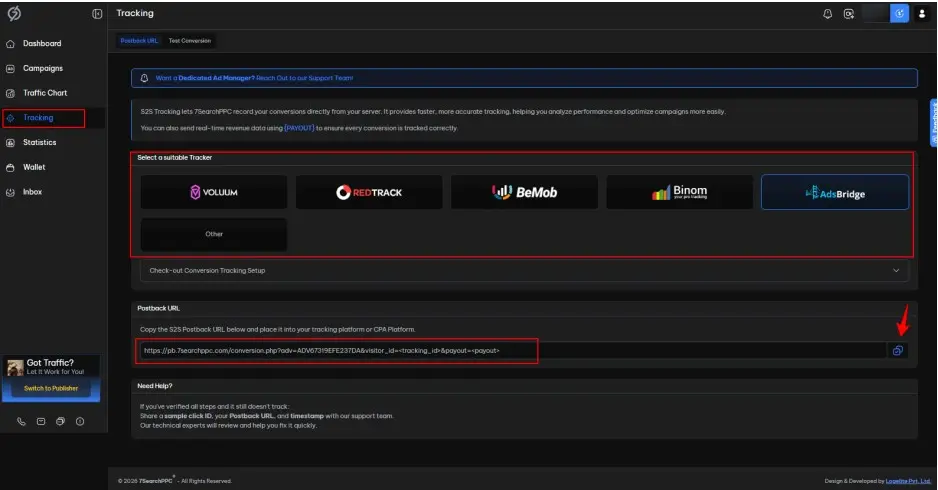The image size is (938, 490).
Task: Copy the postback URL with copy icon
Action: (897, 351)
